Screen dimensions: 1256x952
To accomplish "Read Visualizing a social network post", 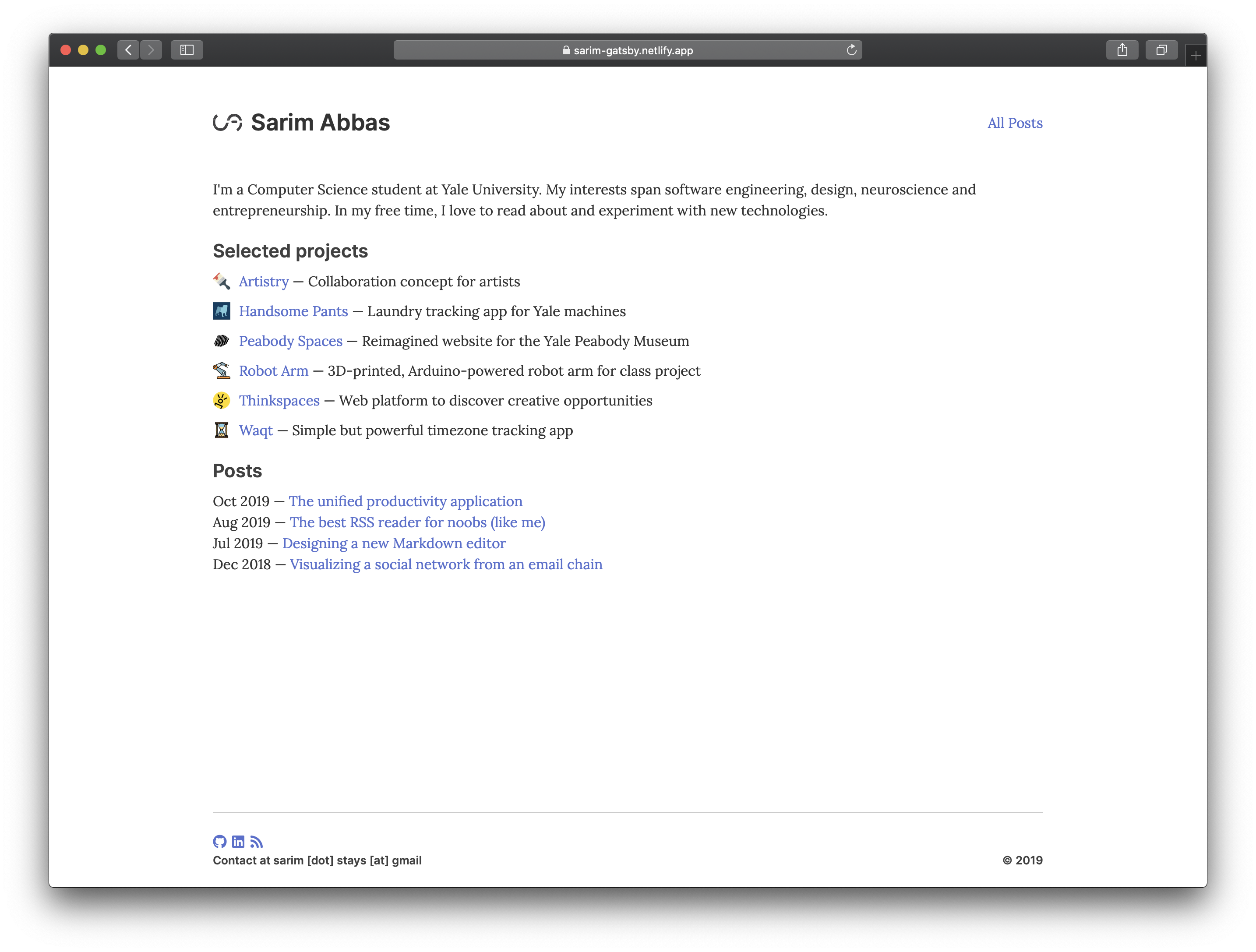I will (446, 564).
